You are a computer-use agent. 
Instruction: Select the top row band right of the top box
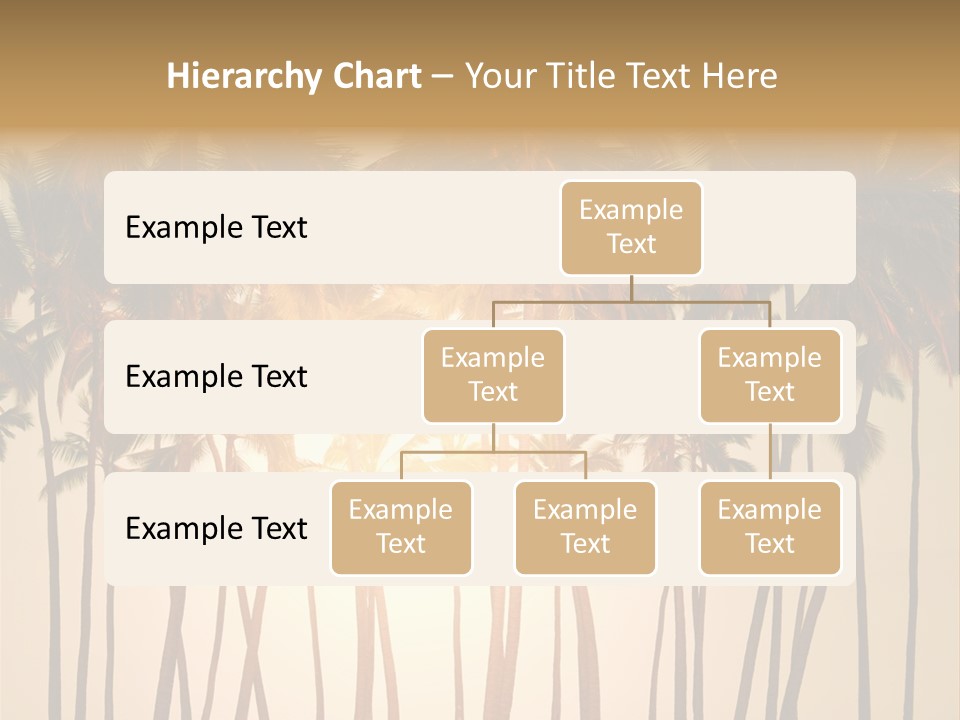click(x=780, y=227)
